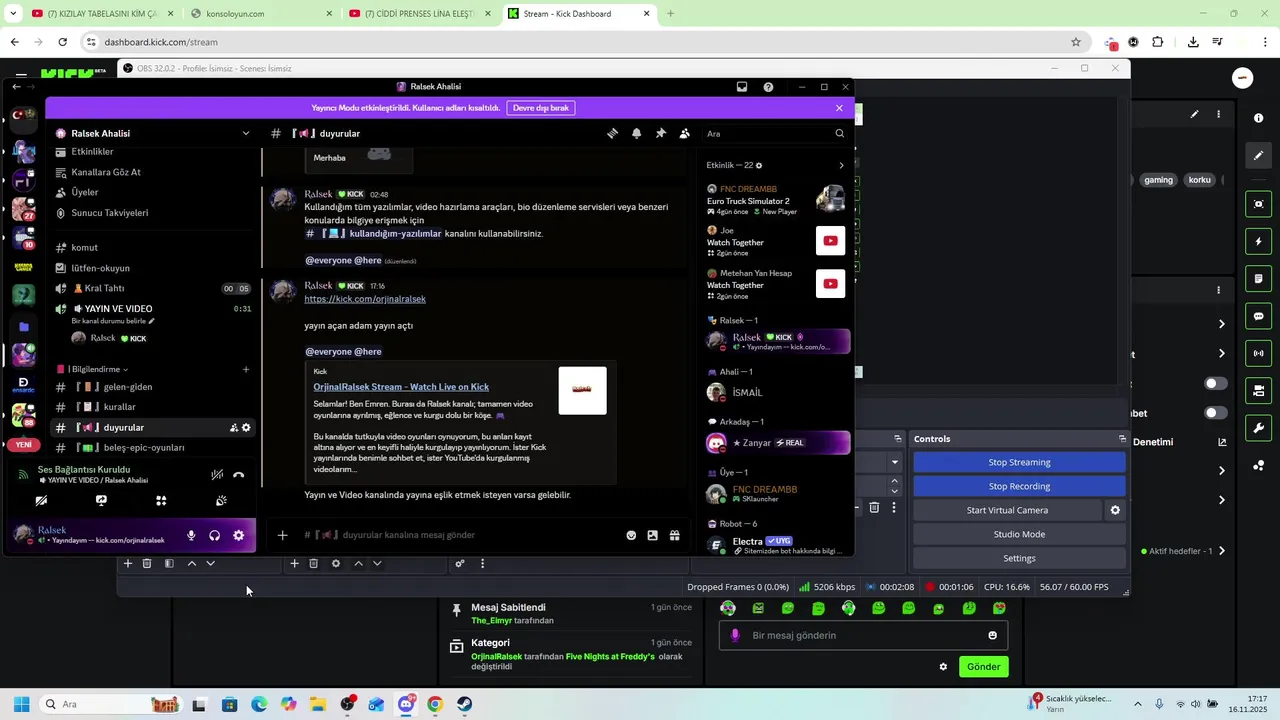Image resolution: width=1280 pixels, height=720 pixels.
Task: Toggle noise suppression icon in voice panel
Action: 217,475
